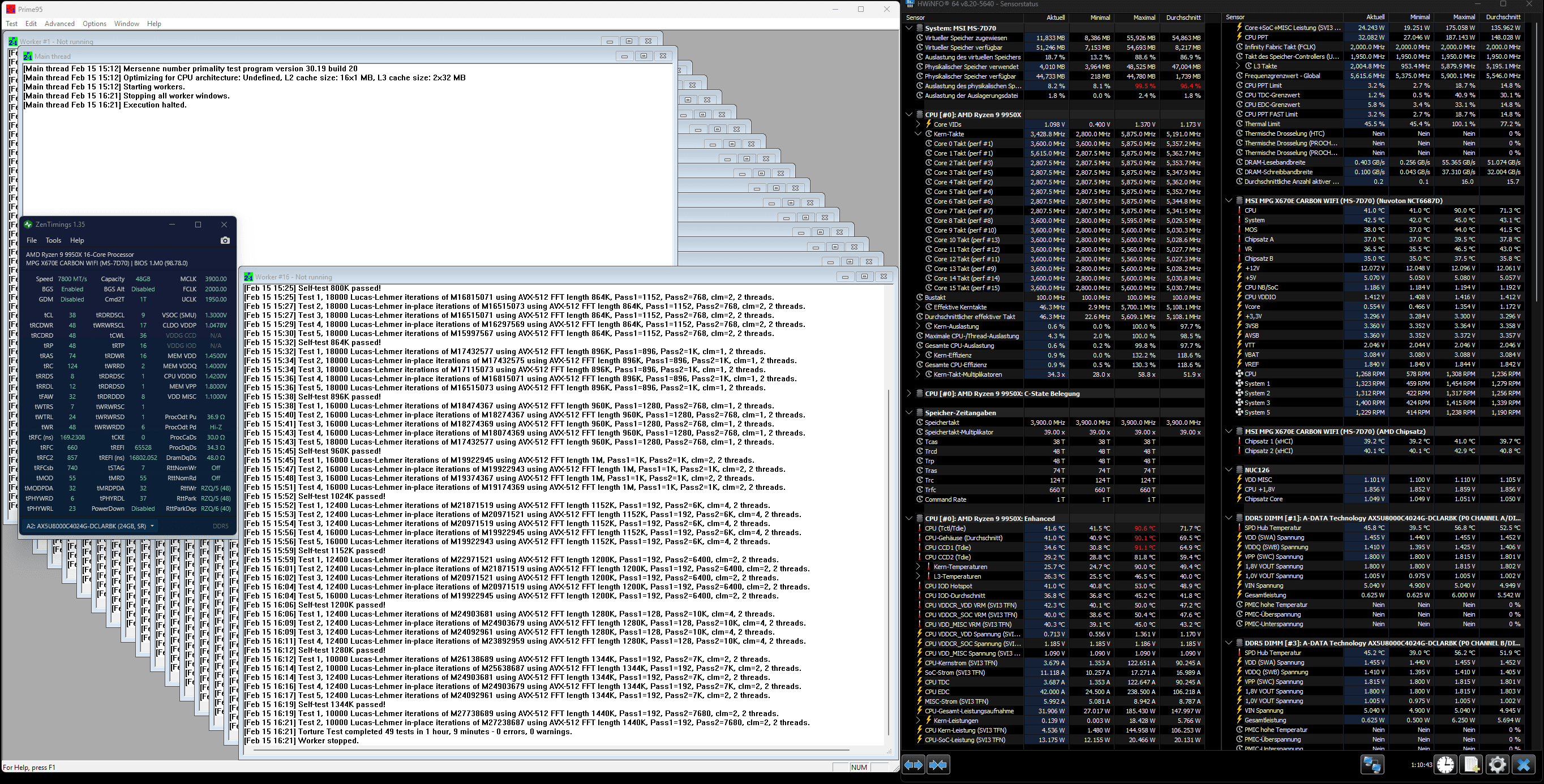Click the vertical scrollbar of Worker #16 window

pyautogui.click(x=888, y=539)
